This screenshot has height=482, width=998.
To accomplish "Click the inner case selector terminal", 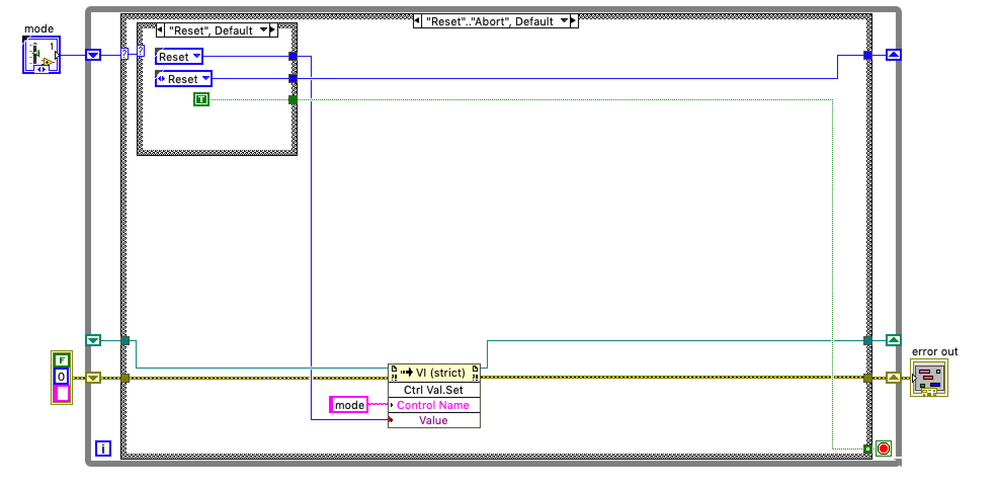I will tap(141, 52).
